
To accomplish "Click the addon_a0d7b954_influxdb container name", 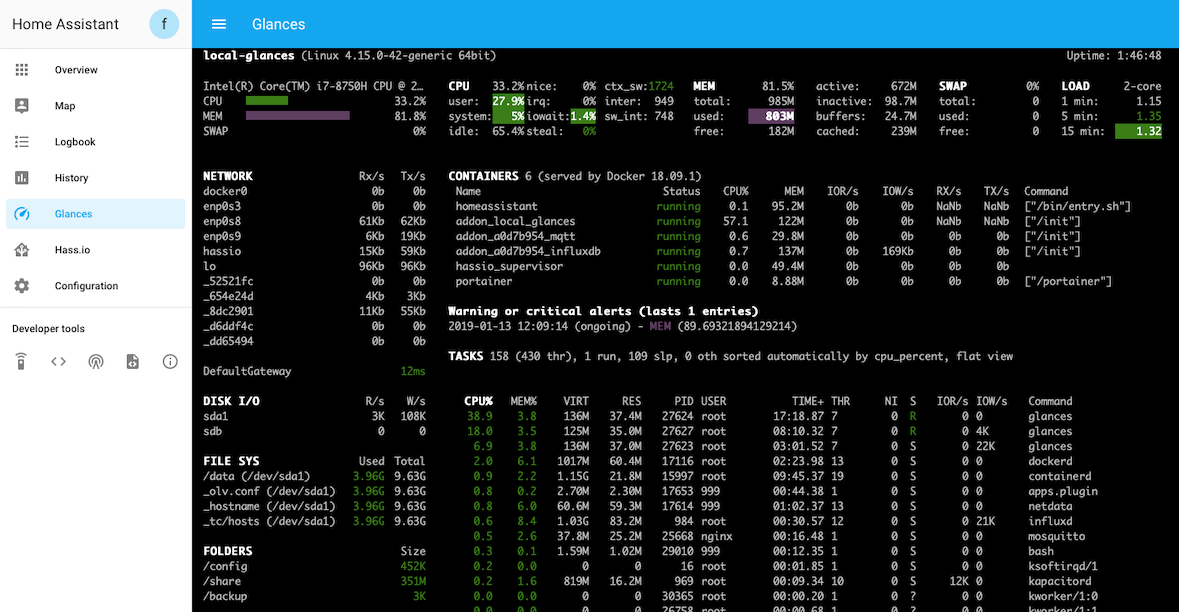I will click(x=528, y=251).
